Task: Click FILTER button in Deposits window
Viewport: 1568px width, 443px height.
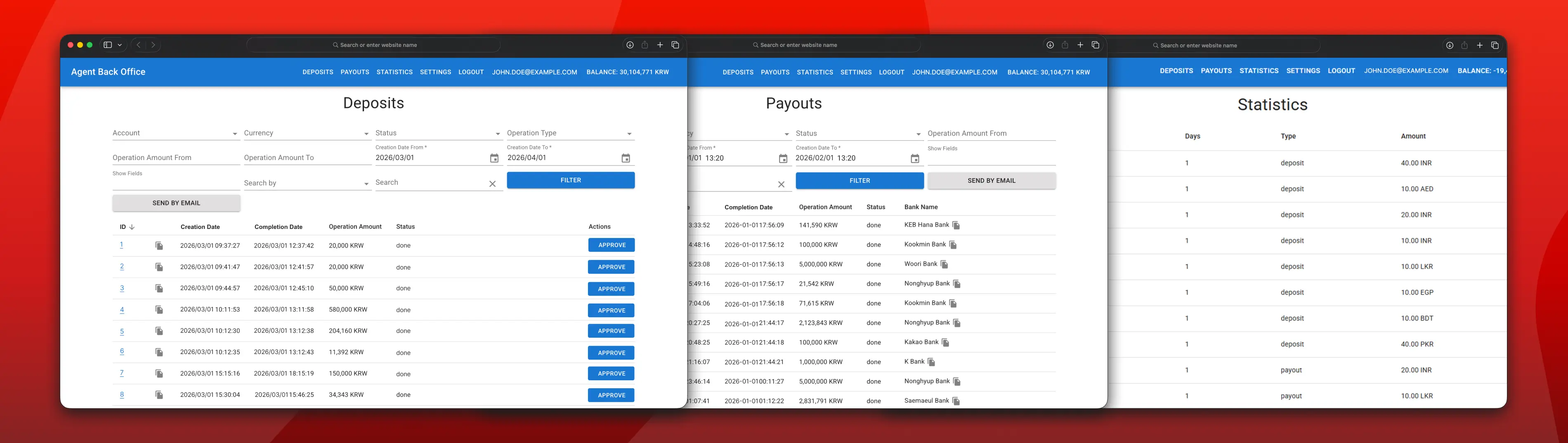Action: pos(570,180)
